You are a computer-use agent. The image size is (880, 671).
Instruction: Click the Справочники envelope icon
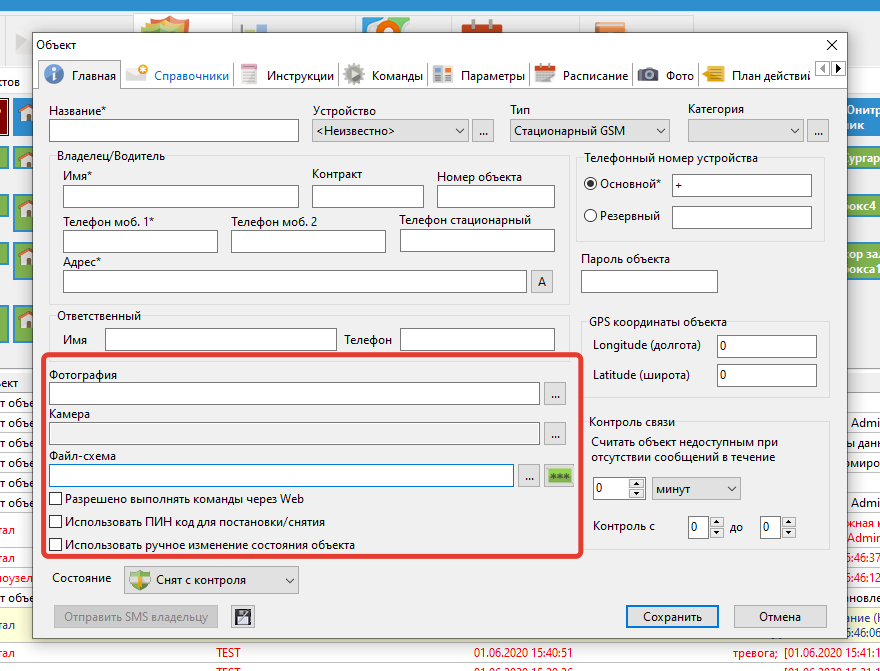[136, 74]
